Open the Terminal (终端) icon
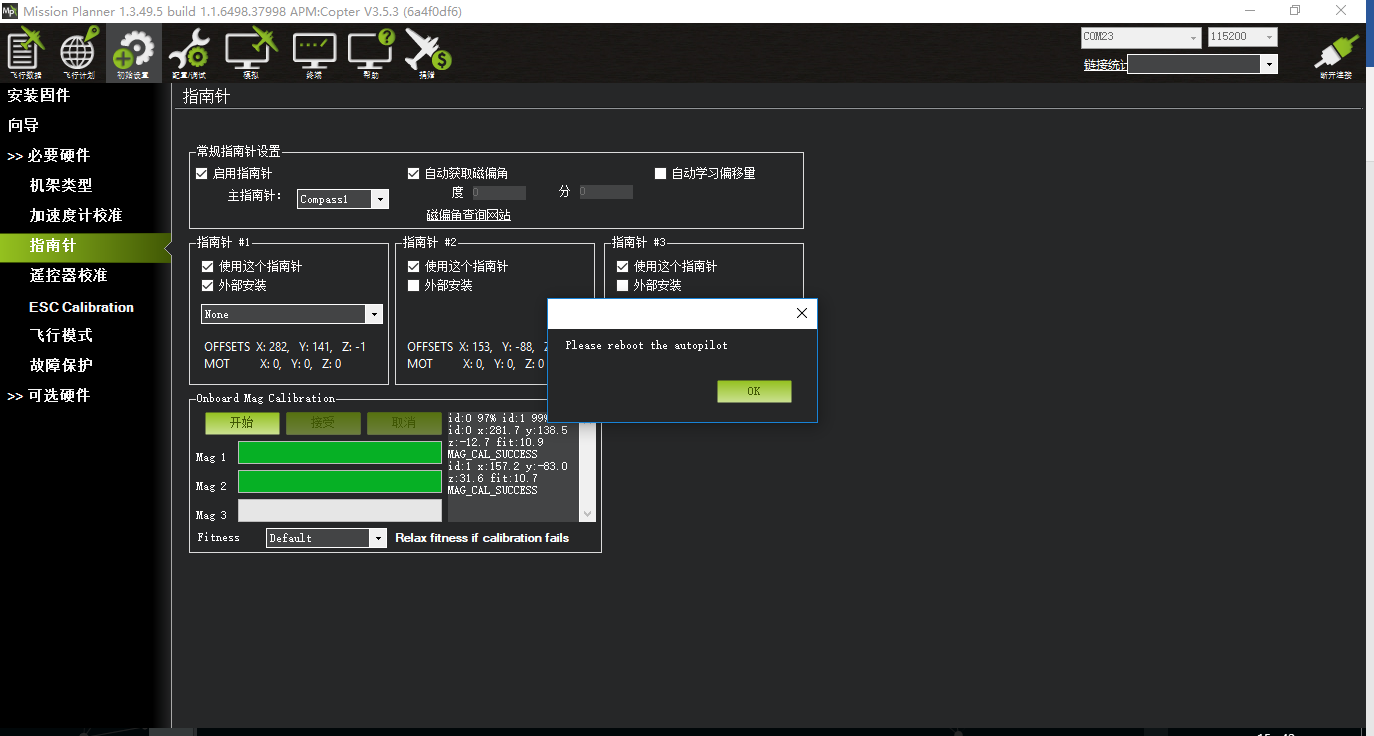 [314, 53]
